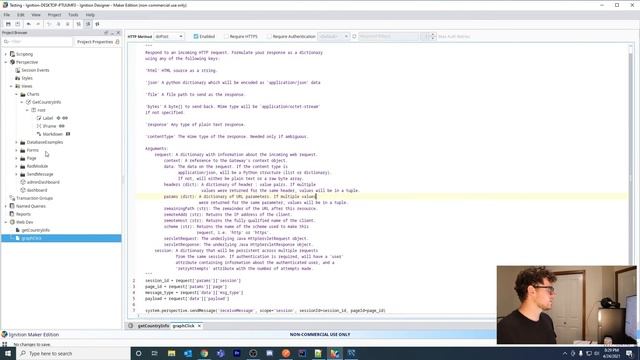
Task: Open the authentication default dropdown
Action: tap(333, 36)
